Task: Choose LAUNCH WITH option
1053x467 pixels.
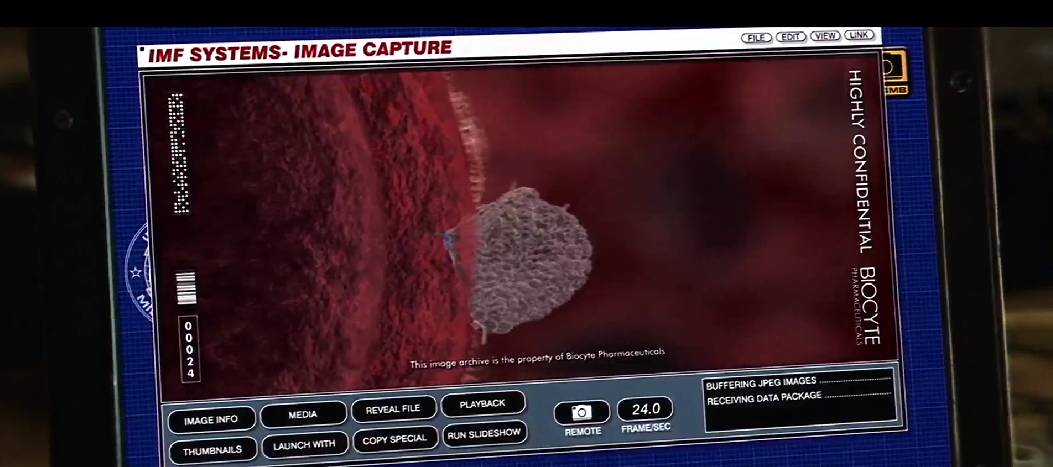Action: click(304, 445)
